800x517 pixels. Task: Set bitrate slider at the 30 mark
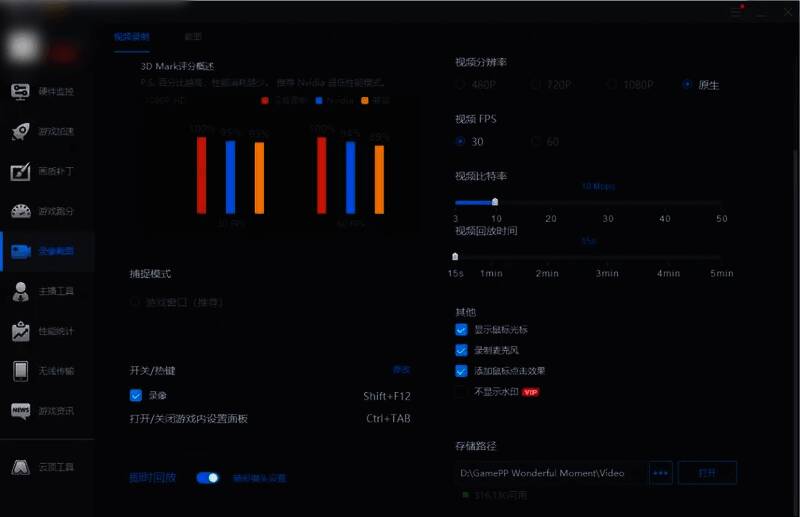pos(608,203)
